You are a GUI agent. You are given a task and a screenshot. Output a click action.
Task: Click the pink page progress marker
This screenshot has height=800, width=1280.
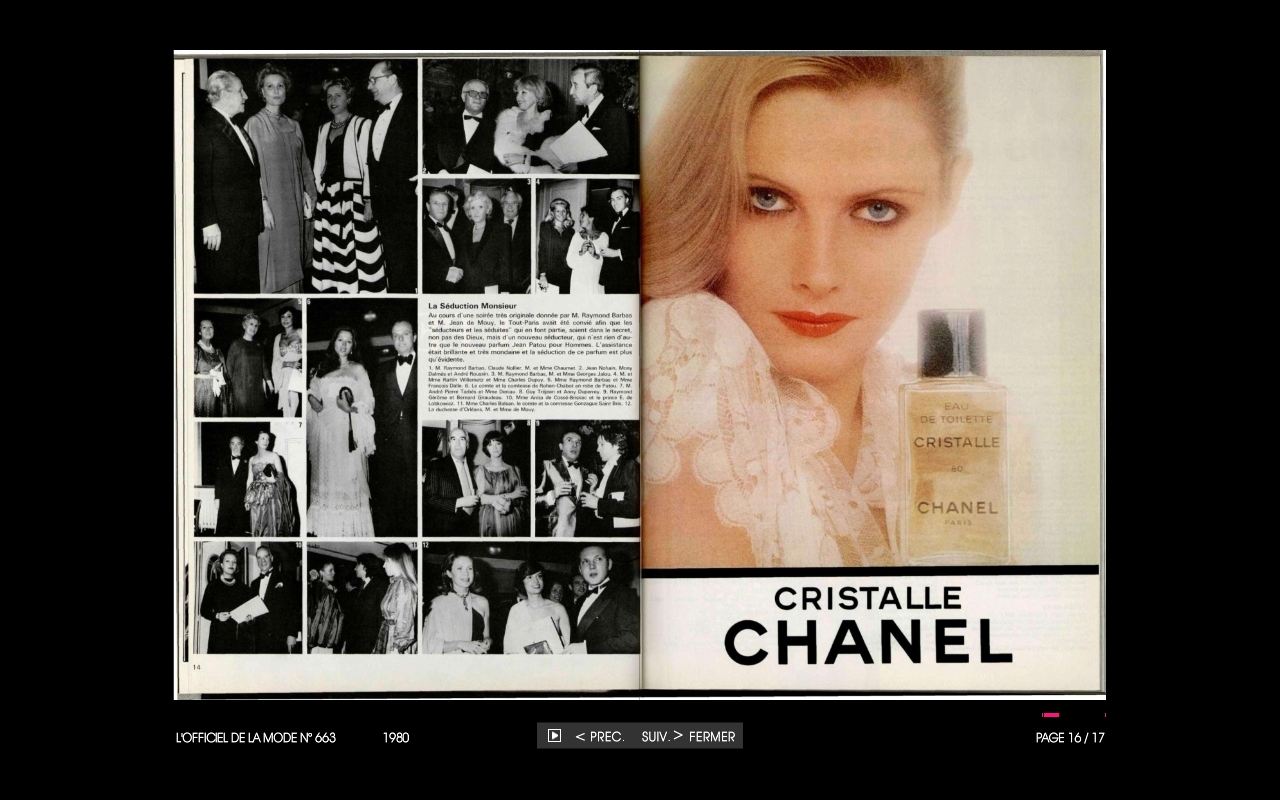coord(1050,715)
